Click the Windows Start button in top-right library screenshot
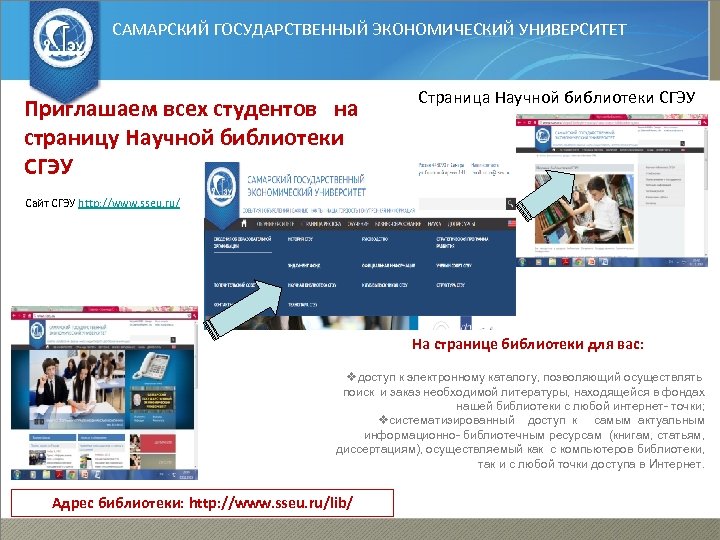This screenshot has width=720, height=540. [522, 262]
